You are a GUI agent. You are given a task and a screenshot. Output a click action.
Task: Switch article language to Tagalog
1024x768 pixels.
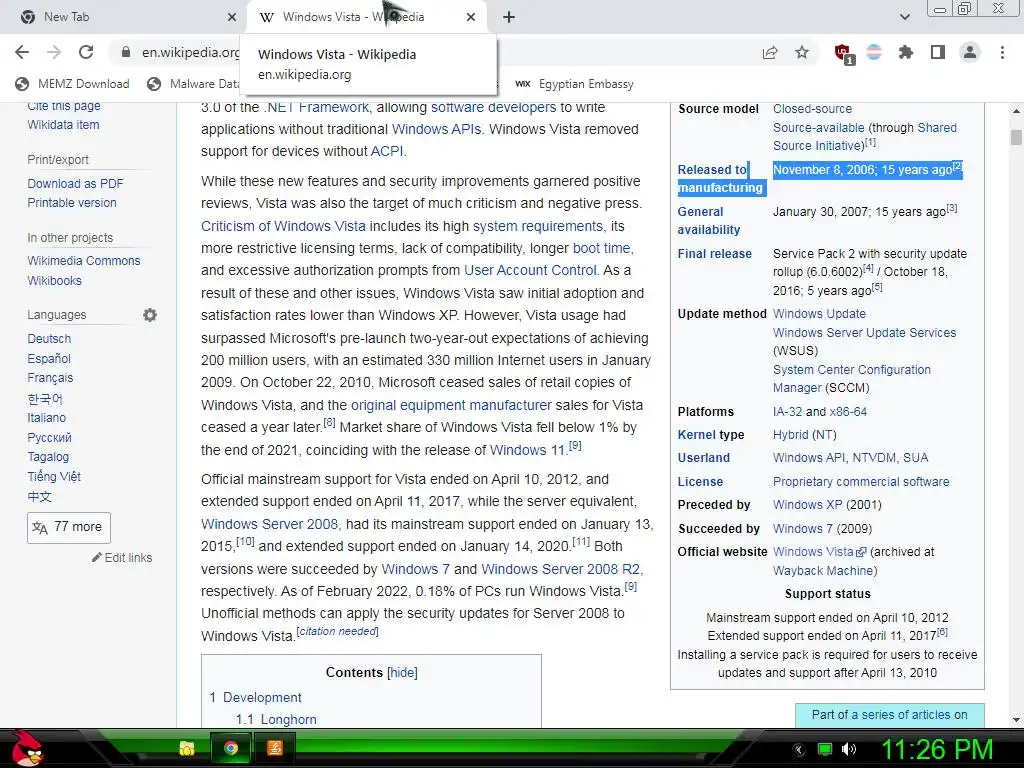click(x=48, y=456)
